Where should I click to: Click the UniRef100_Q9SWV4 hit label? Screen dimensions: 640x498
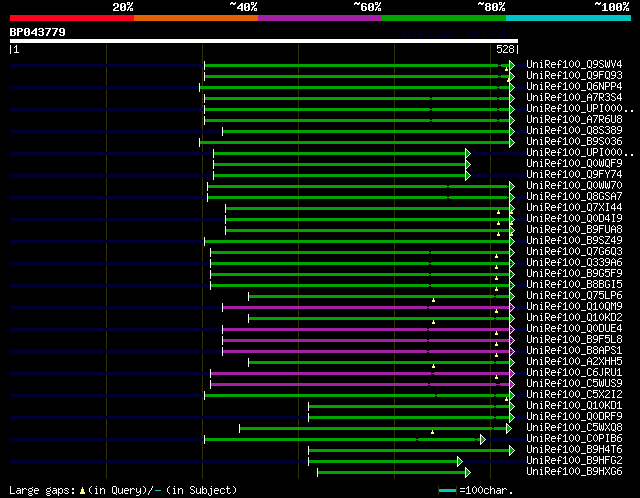click(574, 64)
